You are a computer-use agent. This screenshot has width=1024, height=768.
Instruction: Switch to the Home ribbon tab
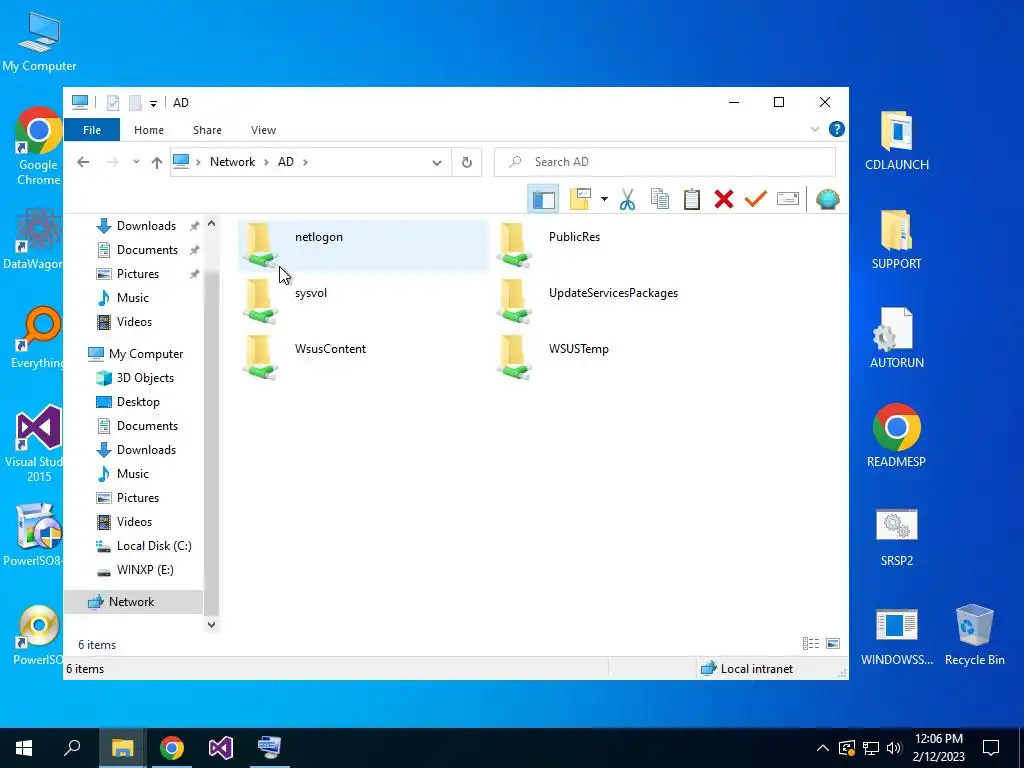point(149,130)
